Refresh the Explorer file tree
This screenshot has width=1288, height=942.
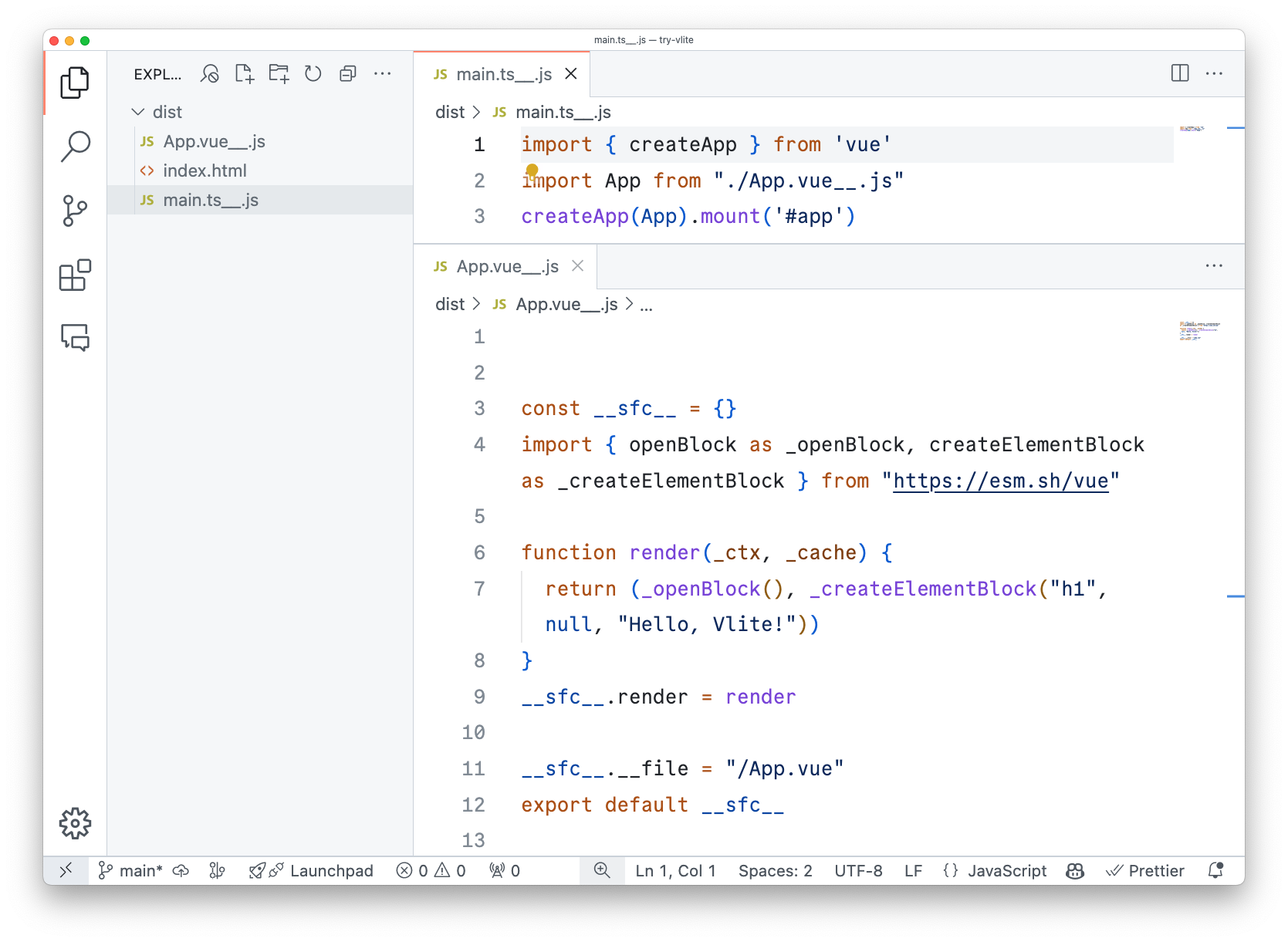(313, 74)
